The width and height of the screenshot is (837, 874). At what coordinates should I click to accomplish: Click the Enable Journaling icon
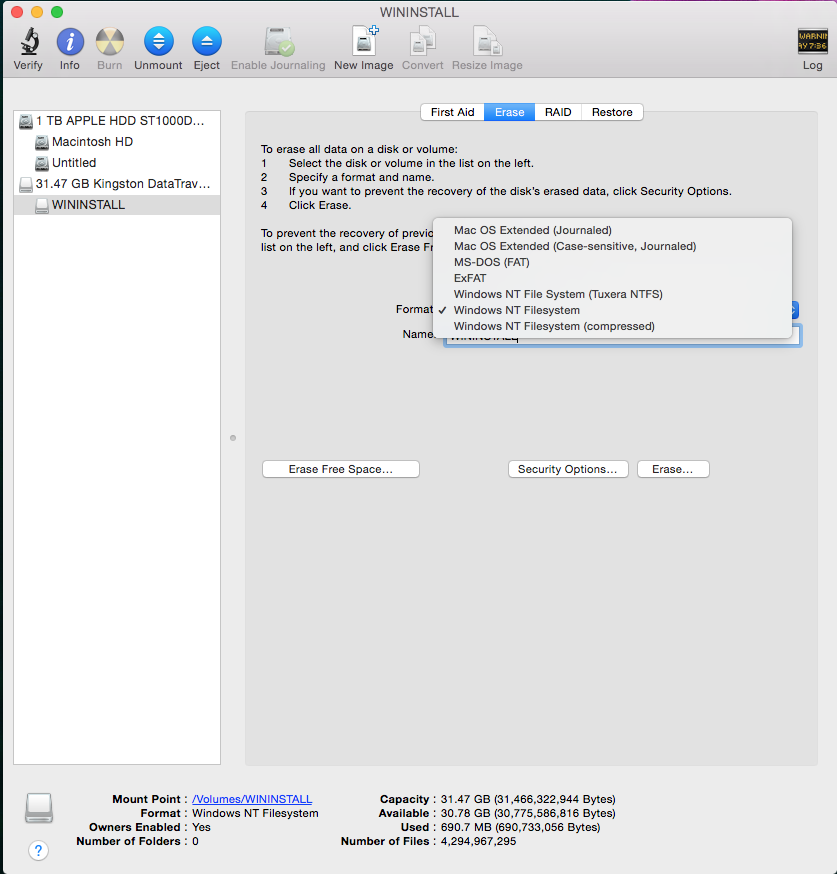click(x=279, y=42)
